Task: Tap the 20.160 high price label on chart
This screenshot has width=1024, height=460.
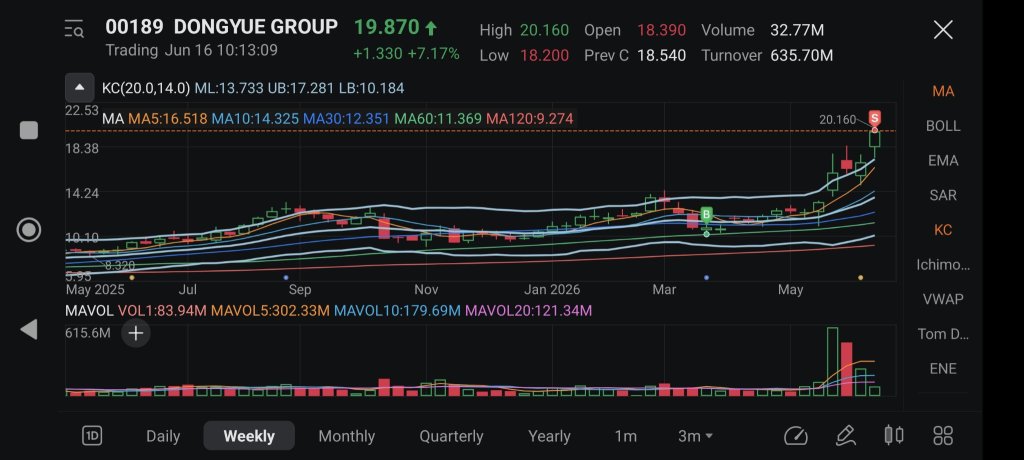Action: pyautogui.click(x=837, y=120)
